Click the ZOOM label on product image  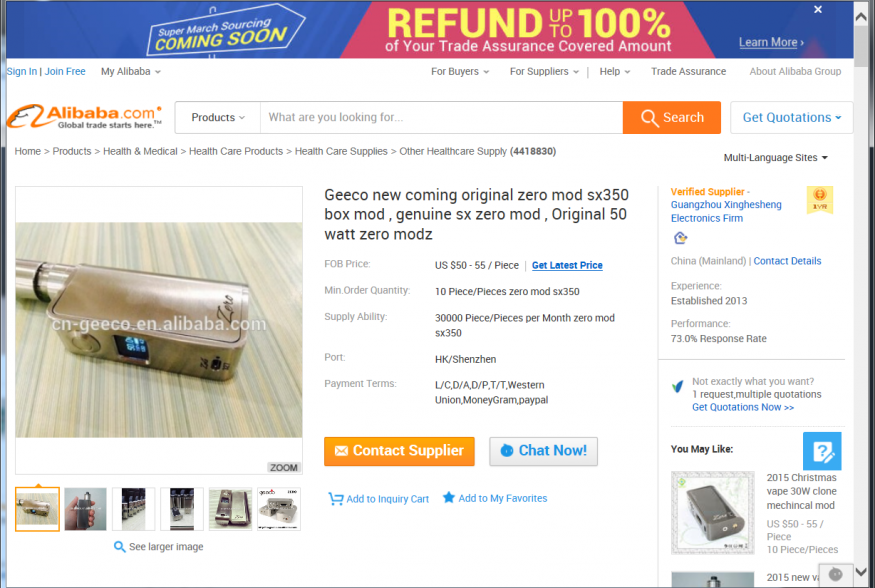pos(283,467)
